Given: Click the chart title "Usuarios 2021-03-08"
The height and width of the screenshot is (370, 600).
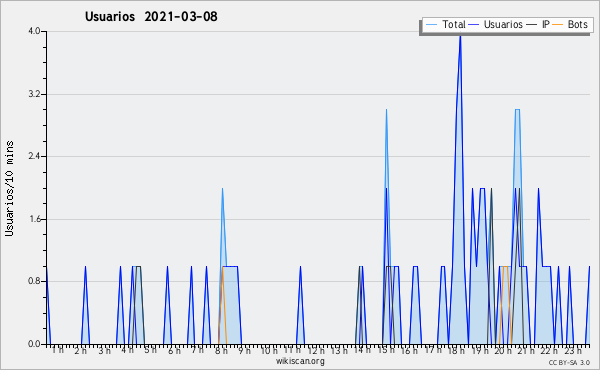Looking at the screenshot, I should (x=151, y=17).
